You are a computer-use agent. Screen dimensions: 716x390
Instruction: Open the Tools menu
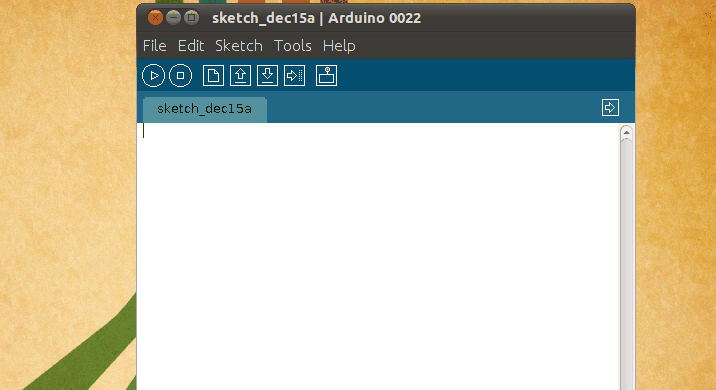[x=293, y=46]
